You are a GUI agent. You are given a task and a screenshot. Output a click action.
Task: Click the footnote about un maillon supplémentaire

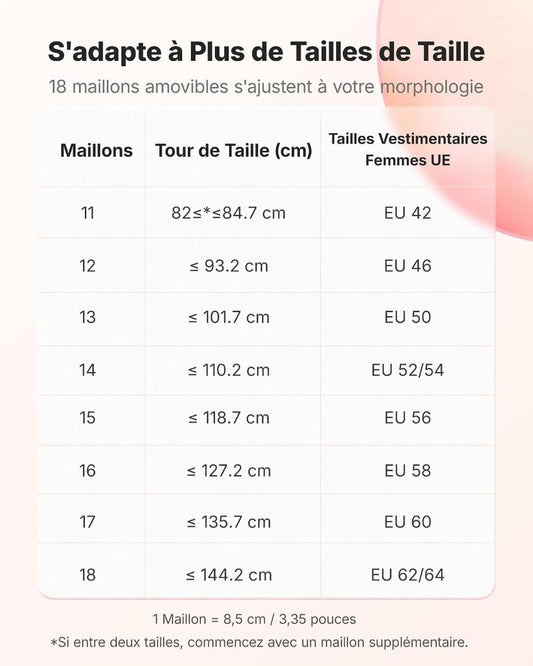tap(259, 642)
